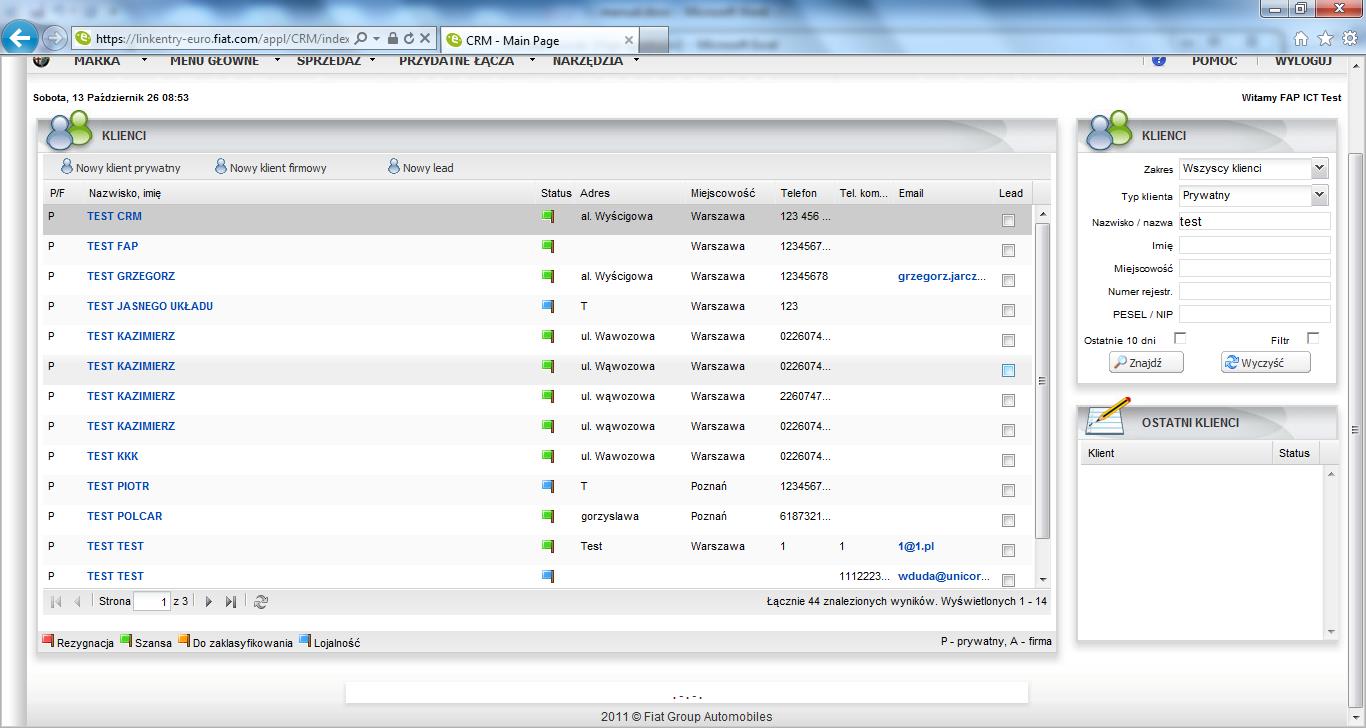Tick the Lead checkbox for TEST CRM
The width and height of the screenshot is (1366, 728).
pos(1008,220)
